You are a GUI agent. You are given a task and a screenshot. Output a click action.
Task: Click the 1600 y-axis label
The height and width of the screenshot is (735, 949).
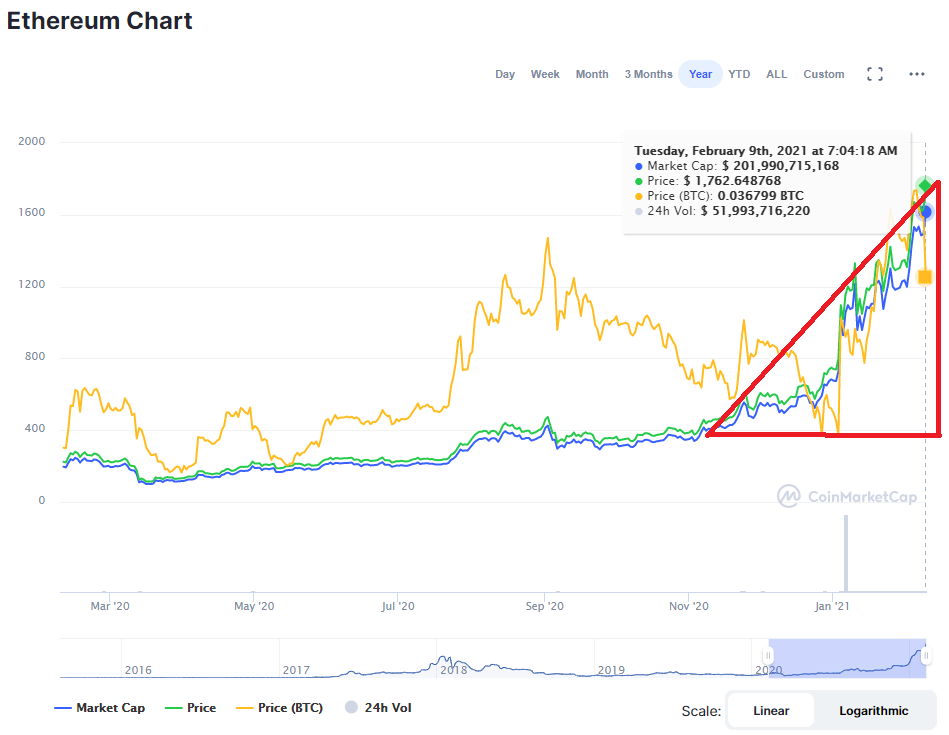click(x=31, y=213)
